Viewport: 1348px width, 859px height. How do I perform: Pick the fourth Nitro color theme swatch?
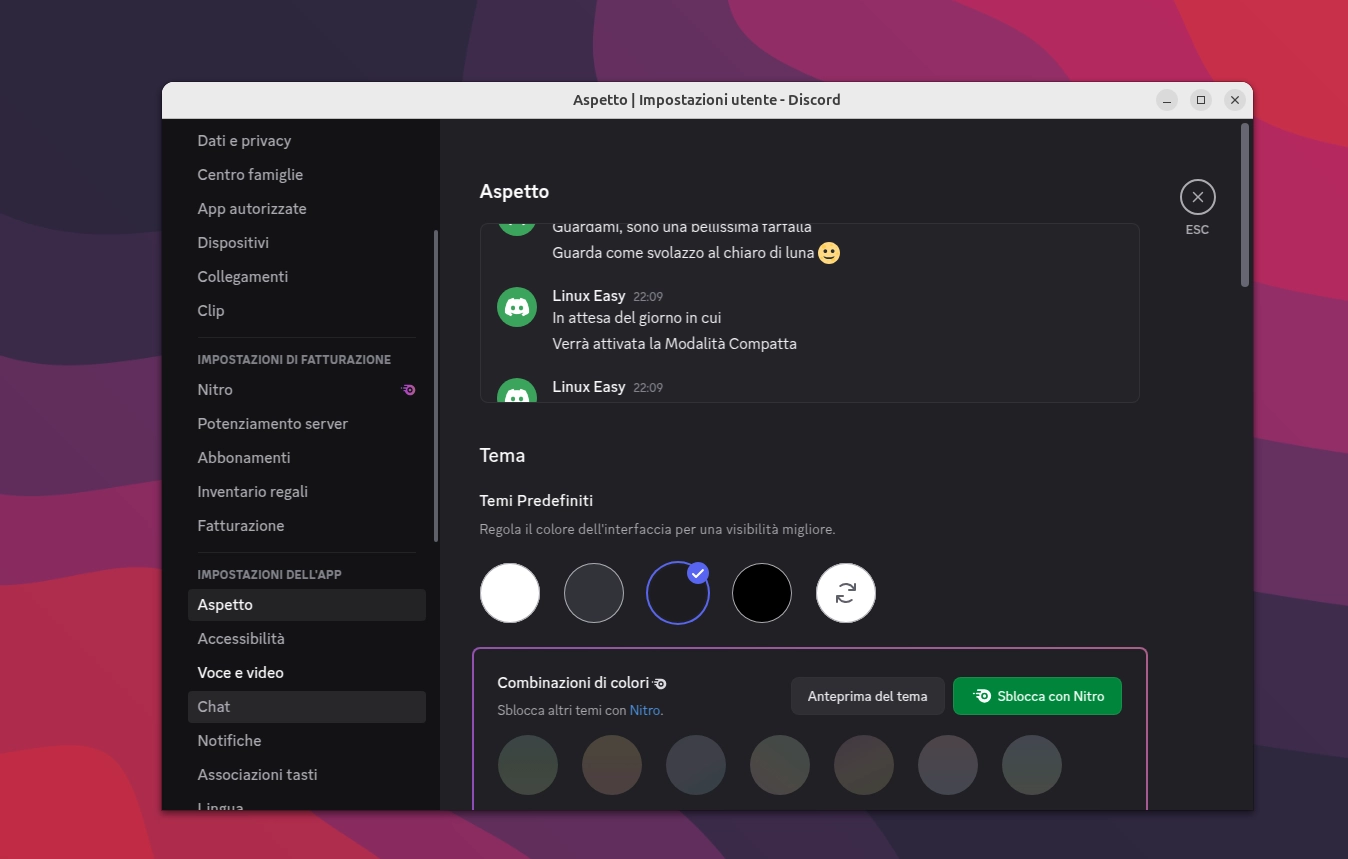[x=780, y=765]
